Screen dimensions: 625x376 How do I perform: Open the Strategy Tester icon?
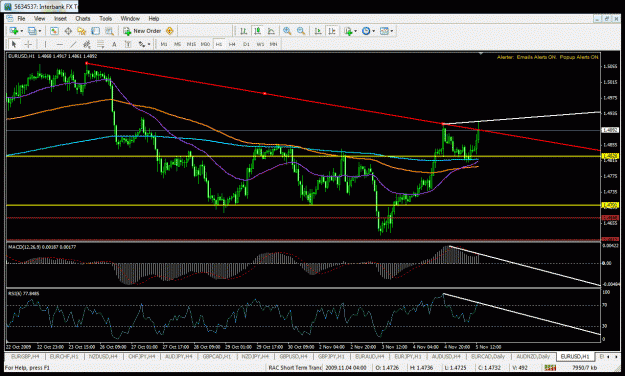(x=109, y=31)
